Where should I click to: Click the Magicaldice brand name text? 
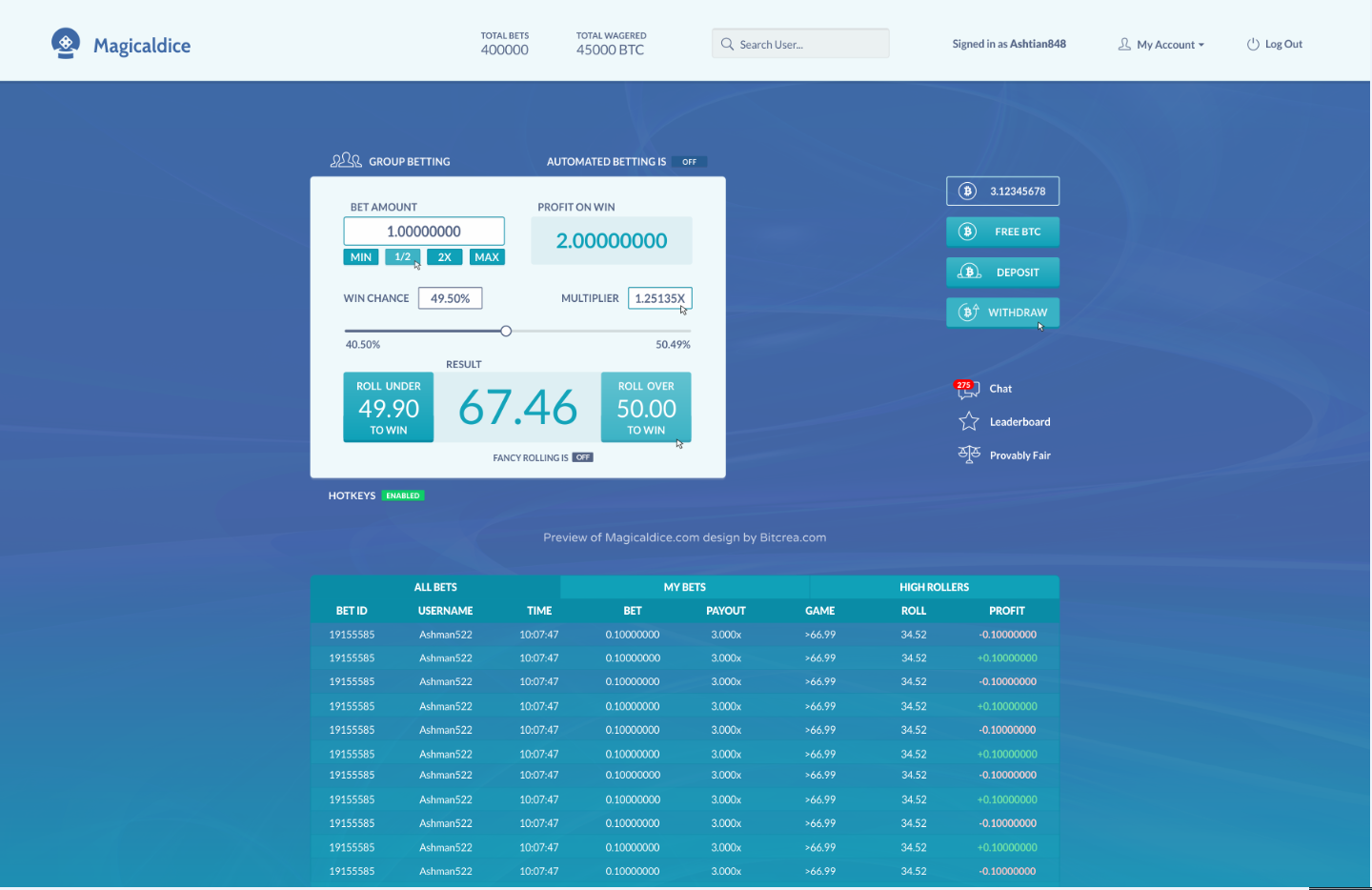coord(142,46)
